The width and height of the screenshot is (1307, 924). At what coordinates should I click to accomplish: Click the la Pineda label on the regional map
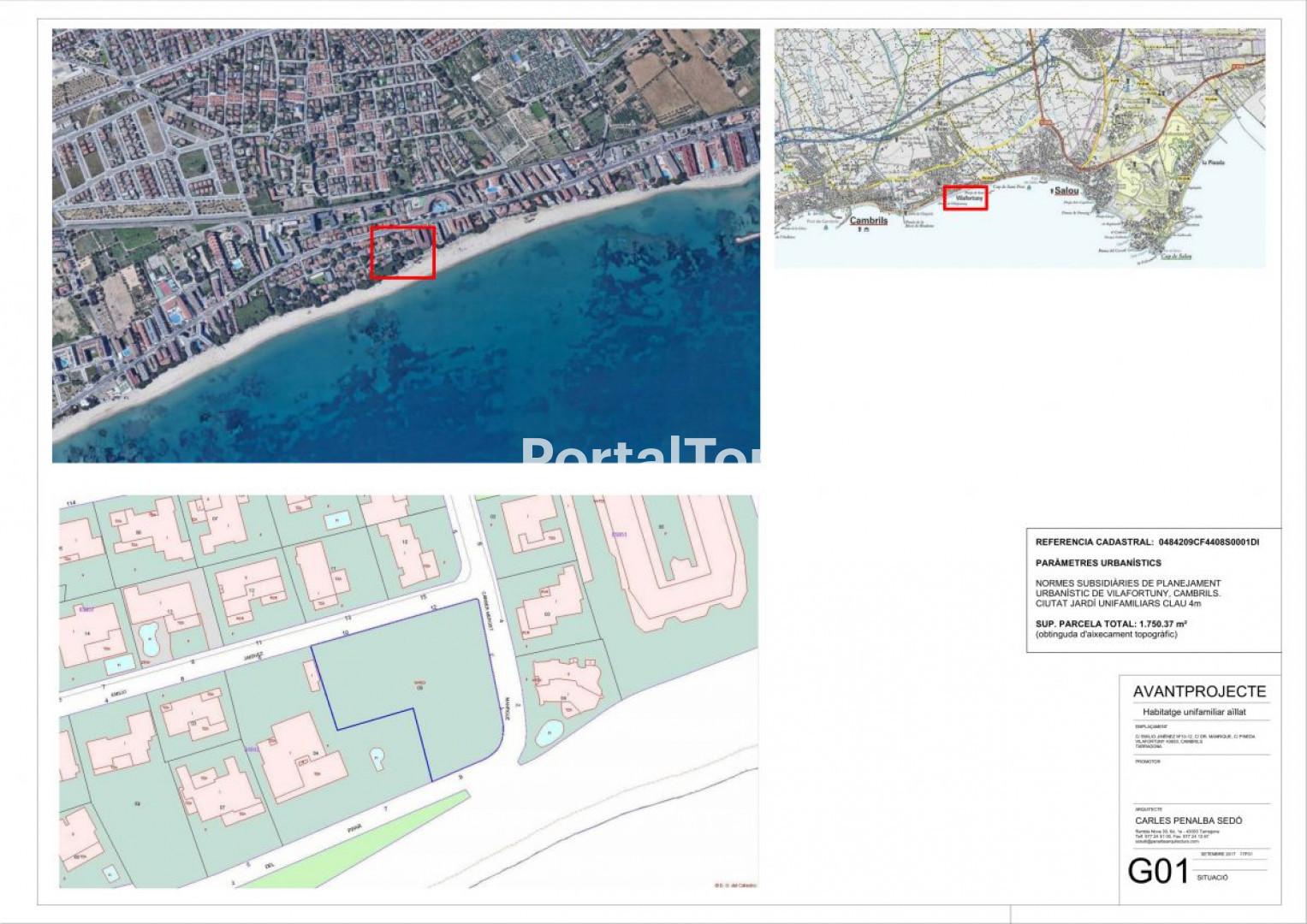click(x=1213, y=163)
